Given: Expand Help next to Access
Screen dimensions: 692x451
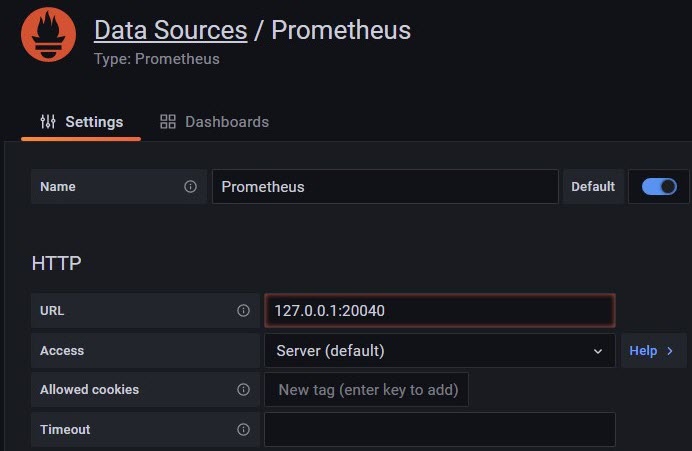Looking at the screenshot, I should click(x=652, y=351).
